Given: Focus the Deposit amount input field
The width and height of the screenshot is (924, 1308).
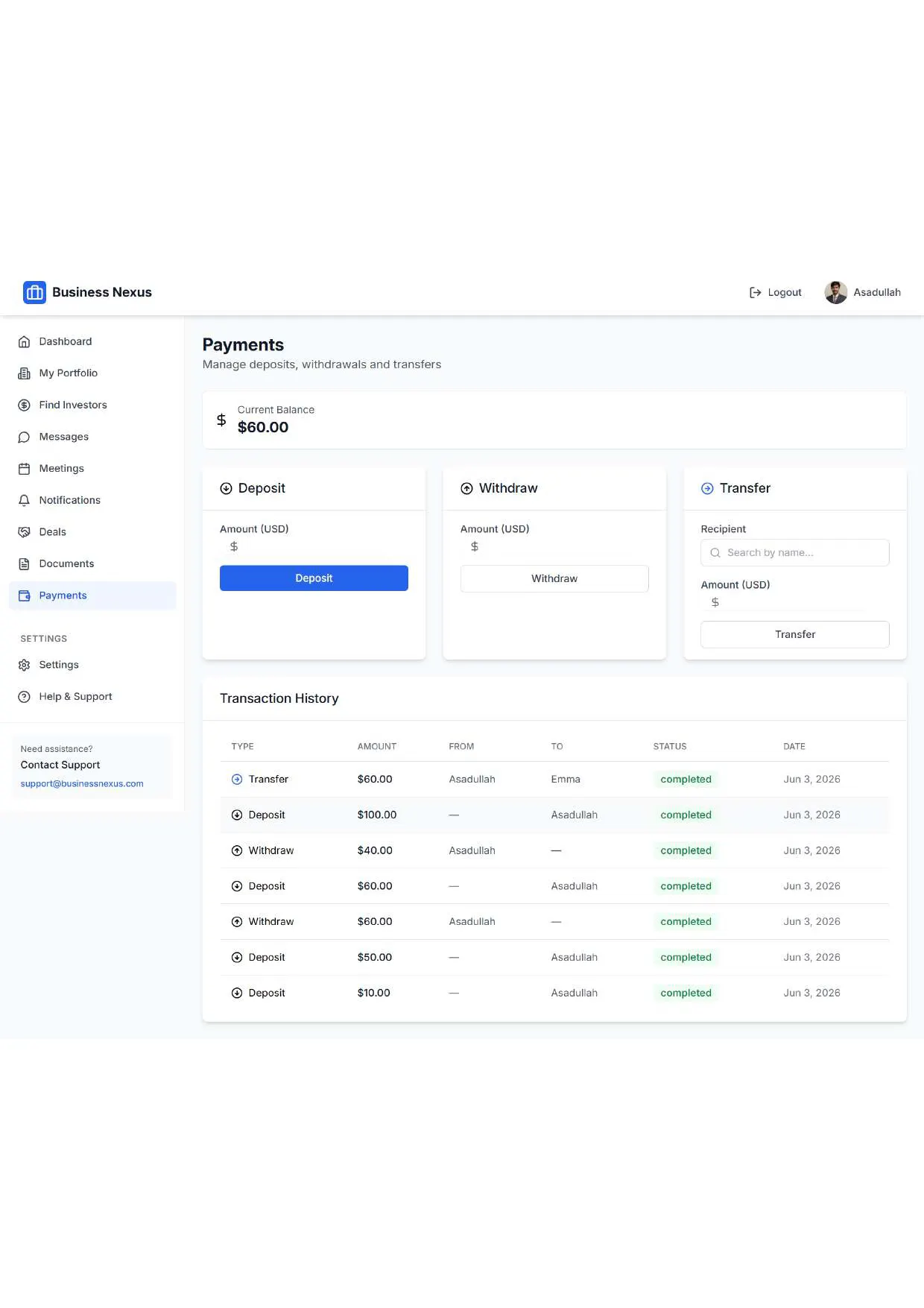Looking at the screenshot, I should (314, 547).
